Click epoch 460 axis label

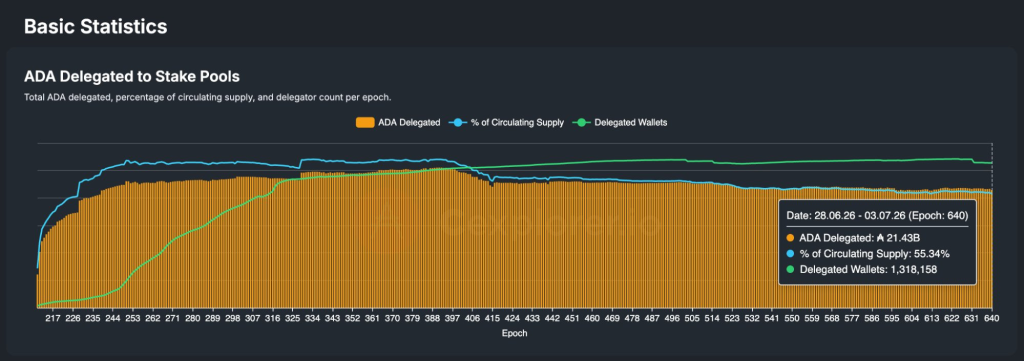coord(592,319)
